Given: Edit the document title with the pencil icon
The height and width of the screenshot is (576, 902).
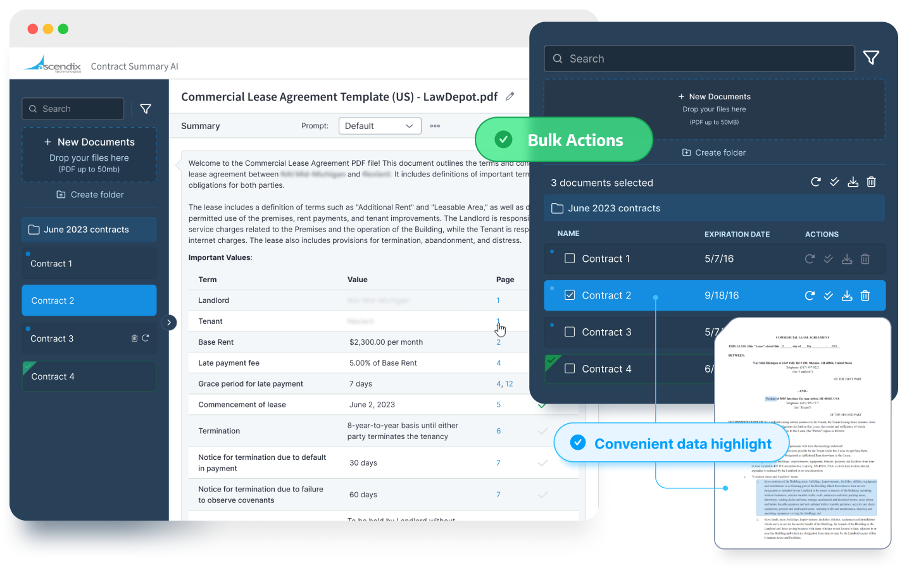Looking at the screenshot, I should click(x=510, y=97).
